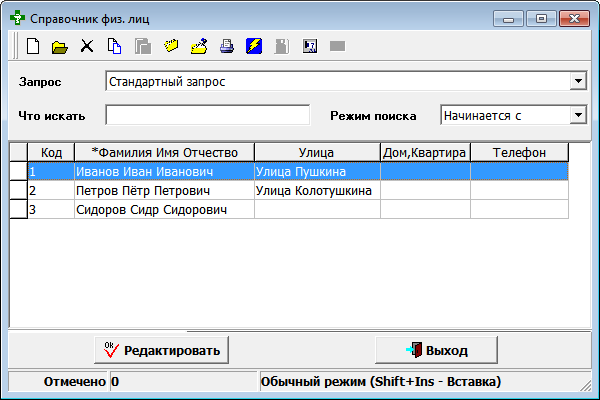Click the blue lightning bolt icon
Screen dimensions: 600x400
254,46
